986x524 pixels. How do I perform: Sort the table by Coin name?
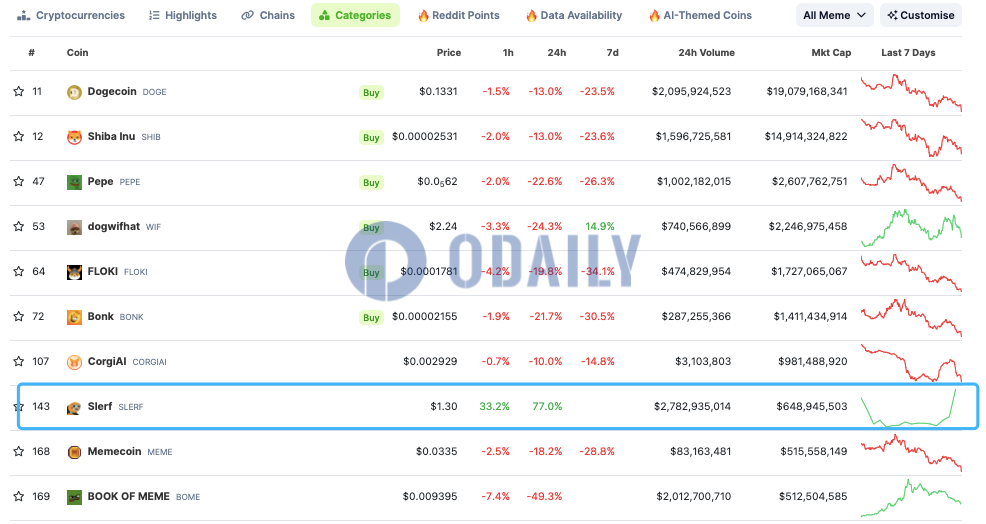(x=77, y=53)
